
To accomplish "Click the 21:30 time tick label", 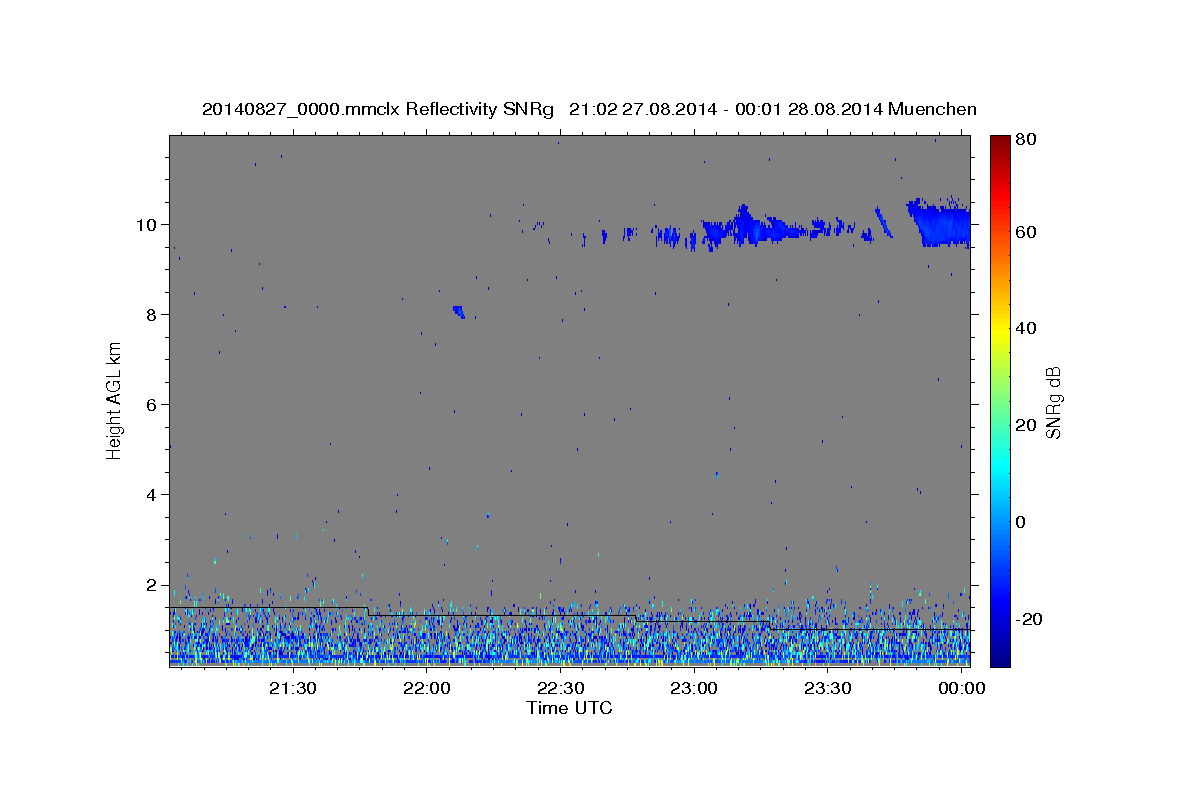I will (x=293, y=689).
